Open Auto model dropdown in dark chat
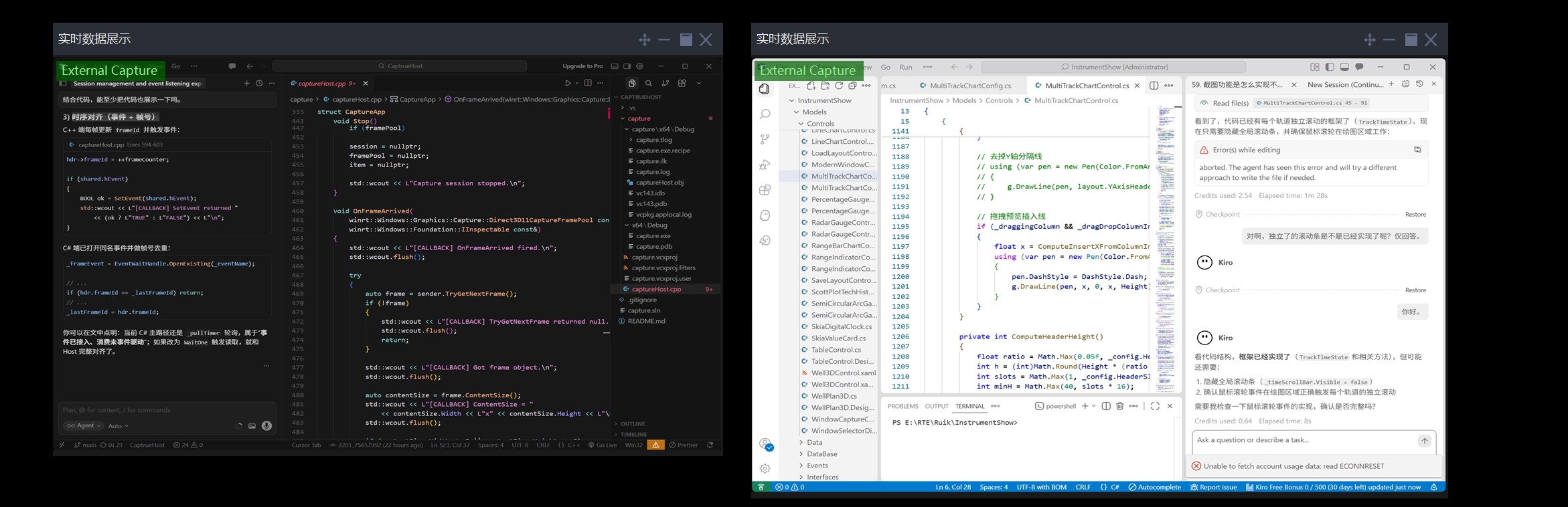Viewport: 1568px width, 507px height. (118, 425)
